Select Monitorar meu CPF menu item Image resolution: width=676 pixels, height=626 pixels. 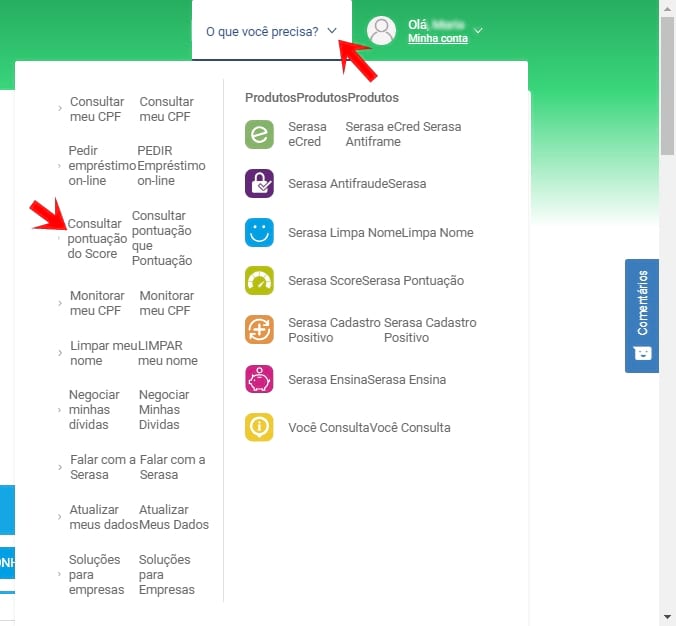coord(97,303)
